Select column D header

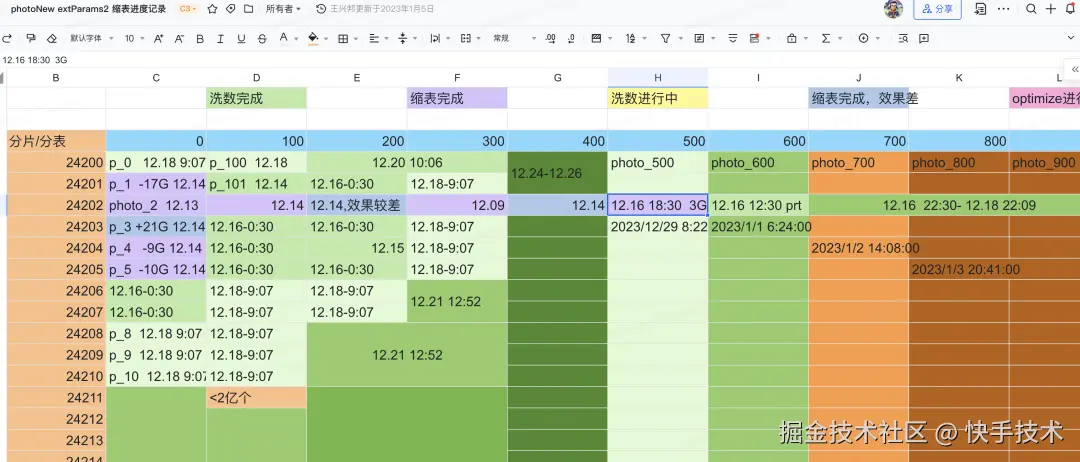[256, 78]
